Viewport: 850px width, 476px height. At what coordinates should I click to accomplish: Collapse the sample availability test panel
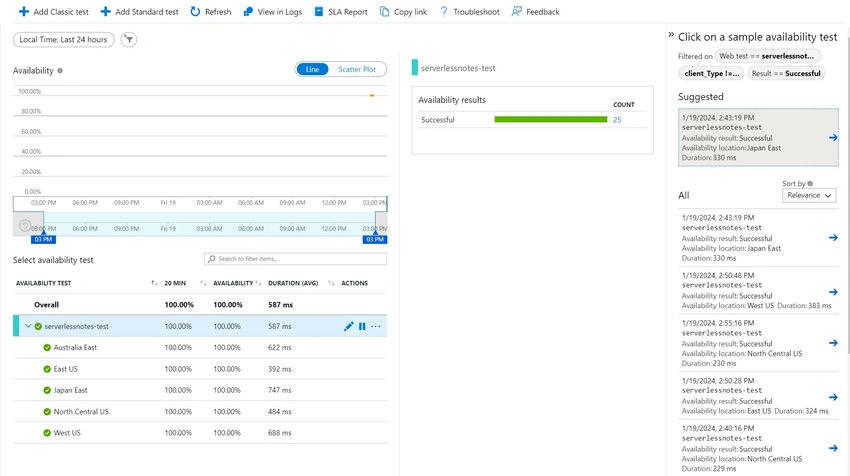pos(671,35)
